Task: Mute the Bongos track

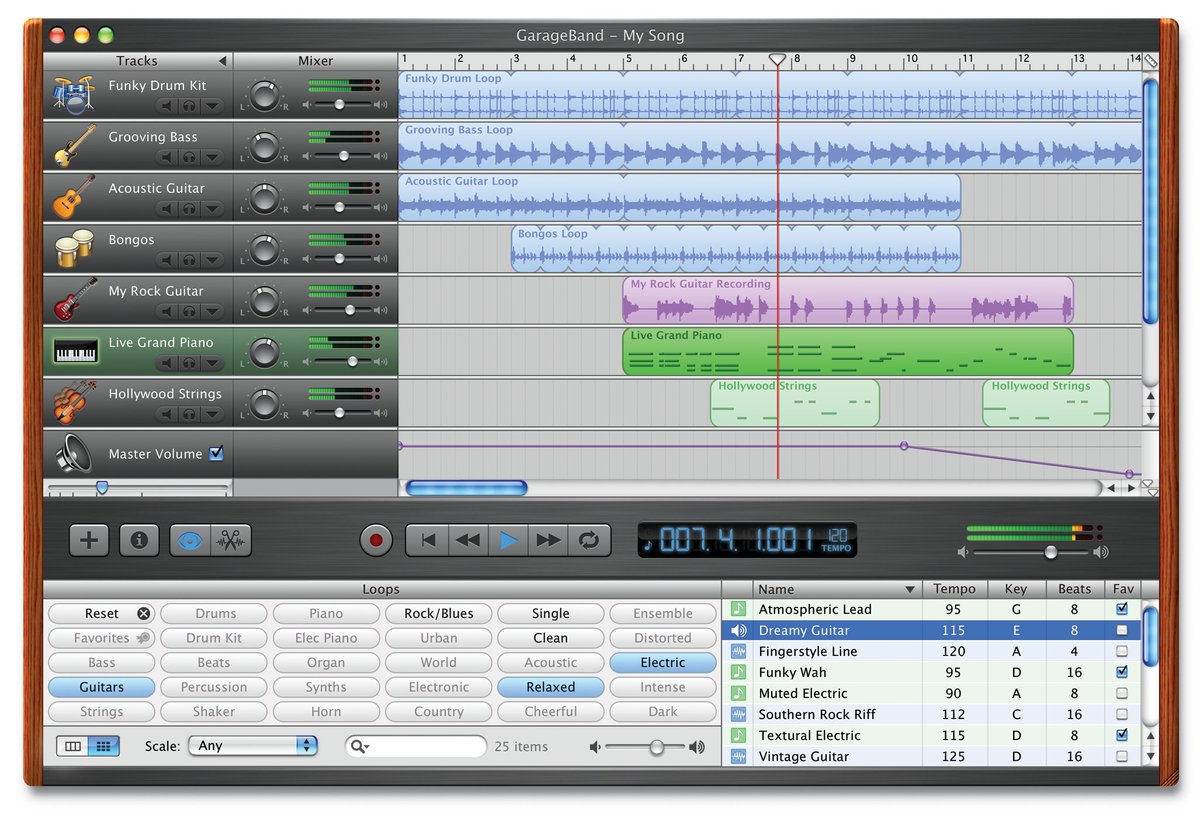Action: (x=165, y=260)
